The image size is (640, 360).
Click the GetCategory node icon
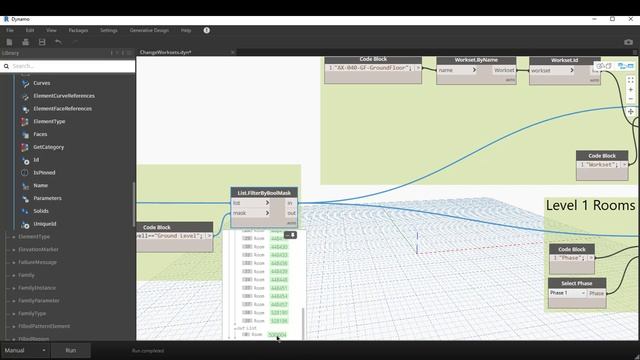point(25,147)
